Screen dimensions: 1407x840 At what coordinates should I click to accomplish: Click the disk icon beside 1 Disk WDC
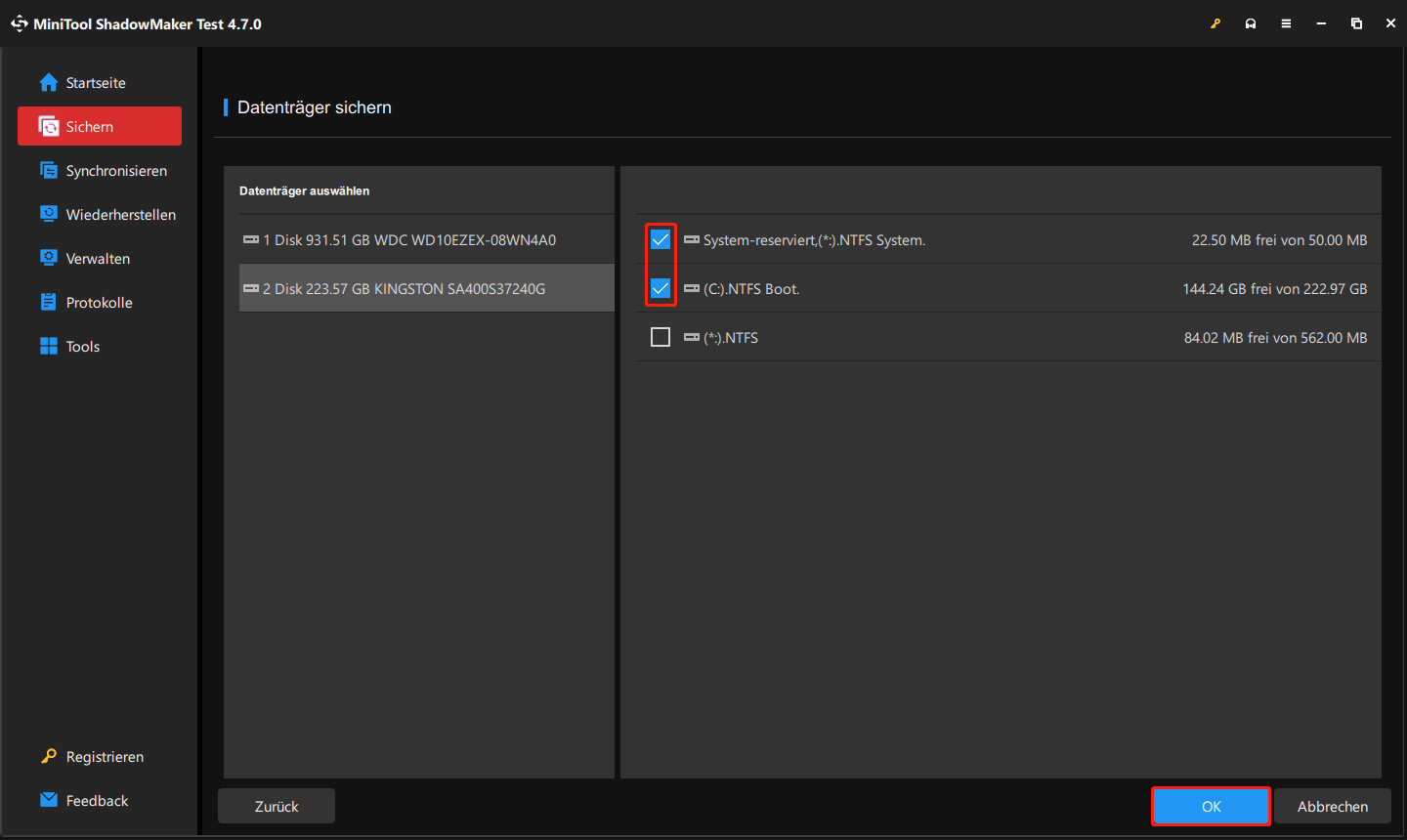[251, 239]
